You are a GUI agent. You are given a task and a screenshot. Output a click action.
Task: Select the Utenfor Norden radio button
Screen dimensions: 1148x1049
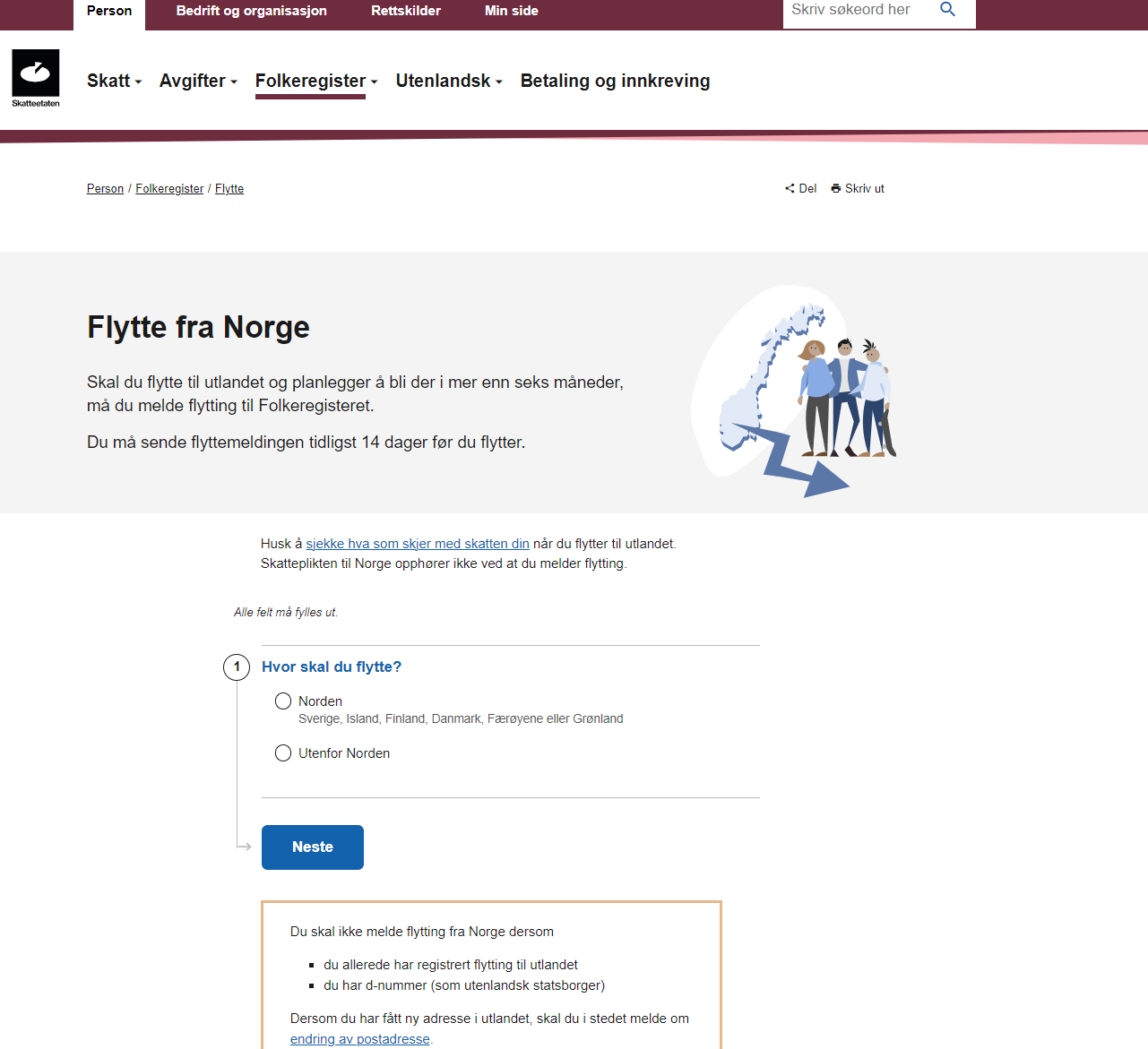[x=283, y=753]
